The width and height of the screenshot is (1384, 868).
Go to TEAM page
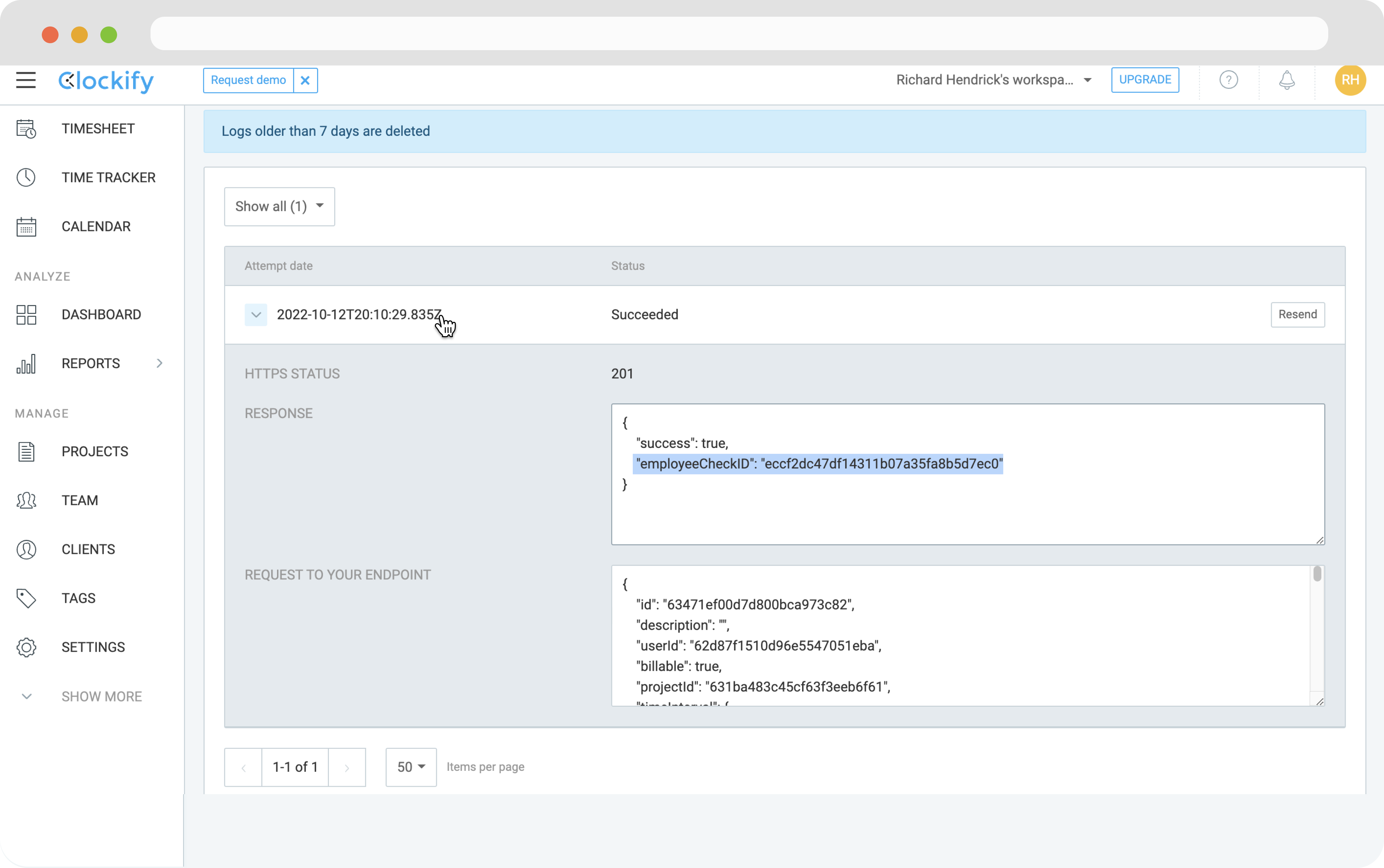[x=80, y=501]
